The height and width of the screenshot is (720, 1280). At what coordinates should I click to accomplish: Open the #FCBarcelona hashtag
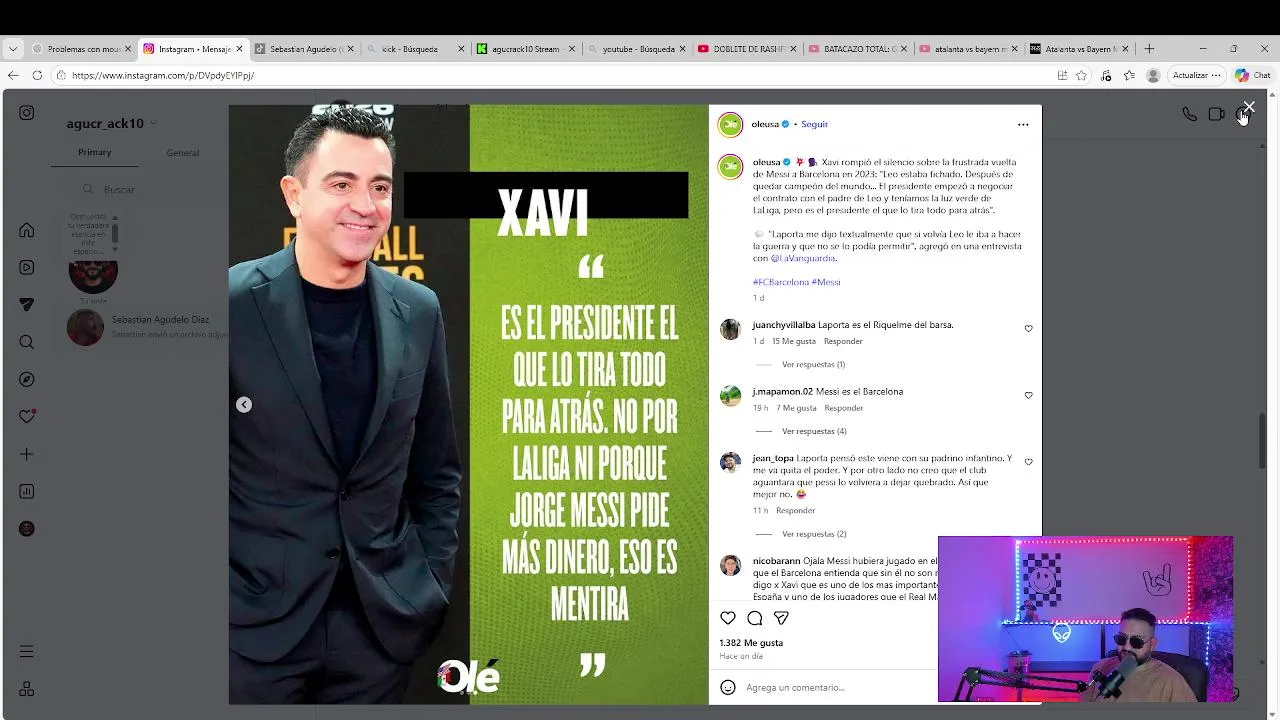pyautogui.click(x=781, y=282)
